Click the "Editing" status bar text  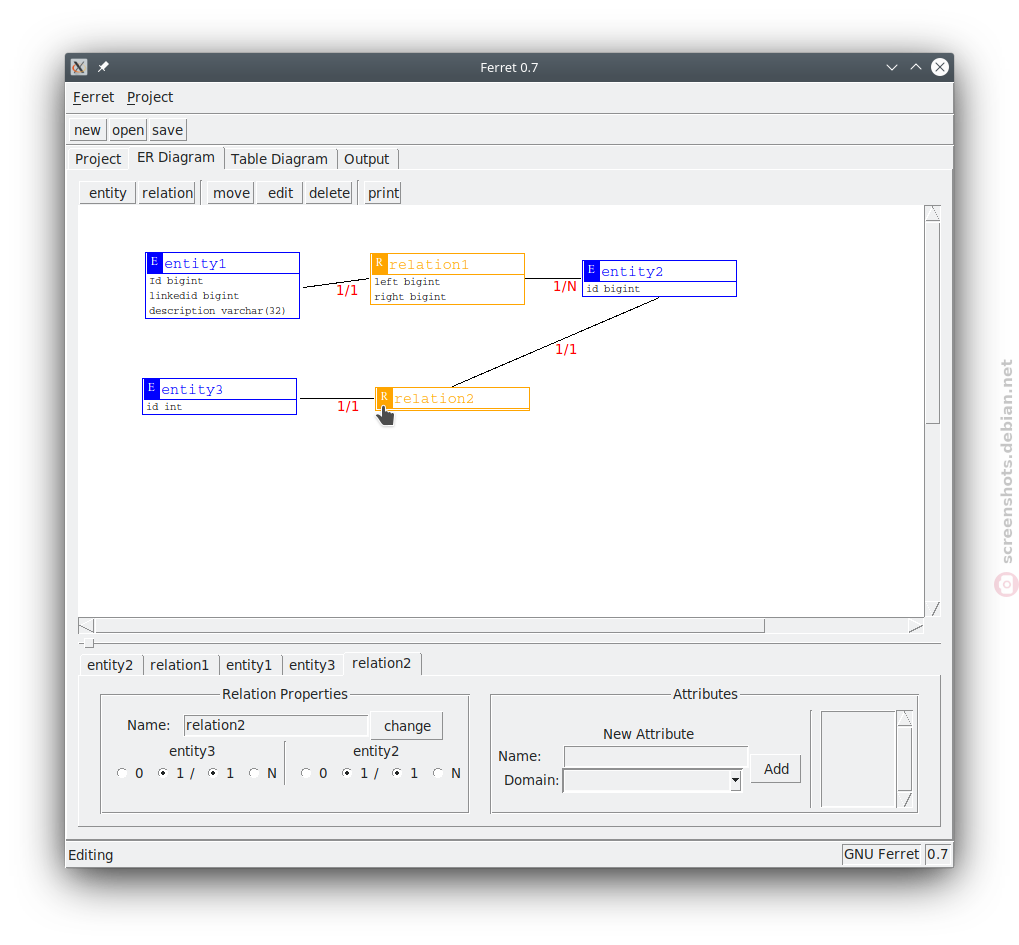pyautogui.click(x=90, y=855)
